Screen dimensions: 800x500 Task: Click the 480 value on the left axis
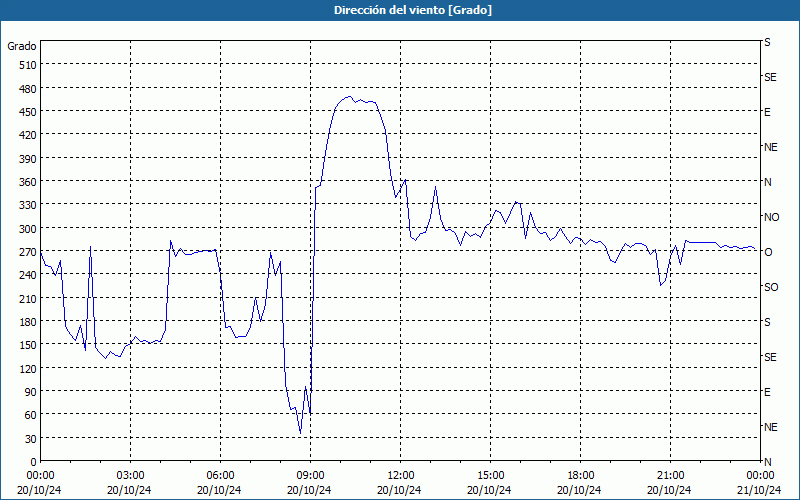click(x=28, y=89)
